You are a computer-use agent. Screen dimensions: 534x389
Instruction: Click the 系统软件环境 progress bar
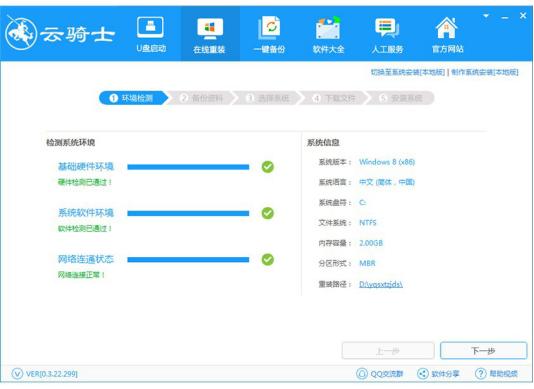188,213
